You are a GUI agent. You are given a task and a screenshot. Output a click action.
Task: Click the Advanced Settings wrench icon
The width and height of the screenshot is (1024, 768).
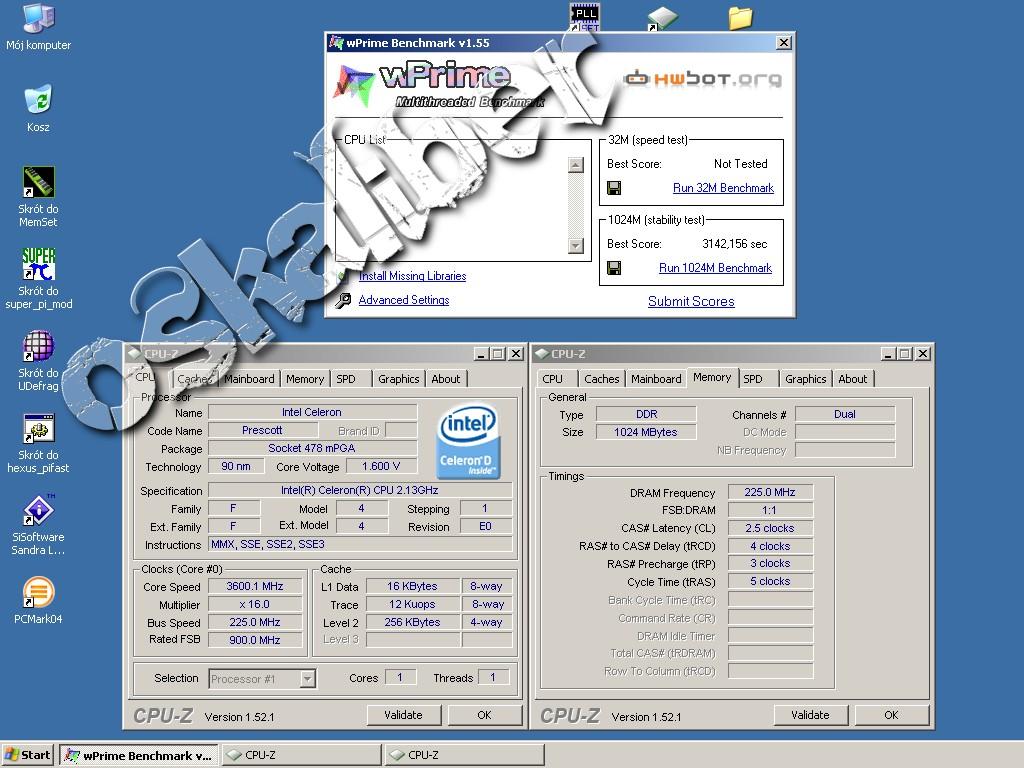pos(343,300)
